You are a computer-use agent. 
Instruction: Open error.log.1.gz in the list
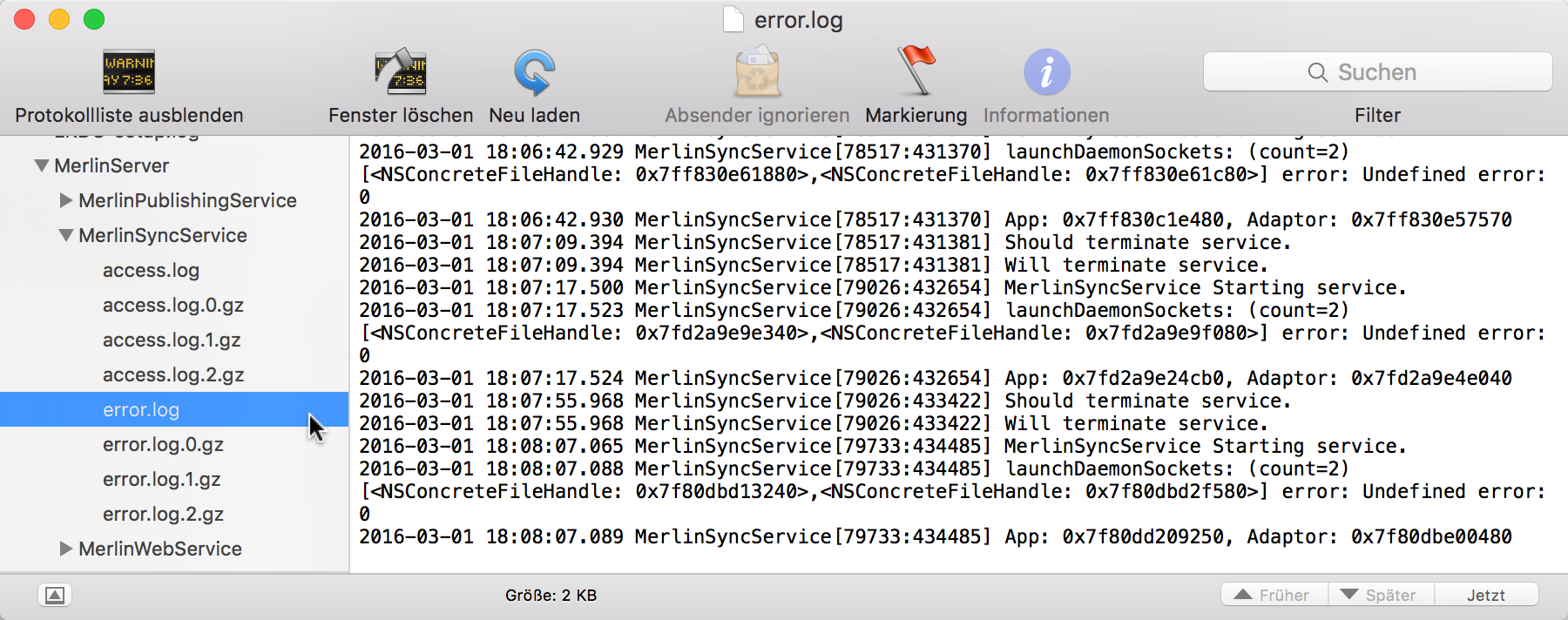pos(161,479)
